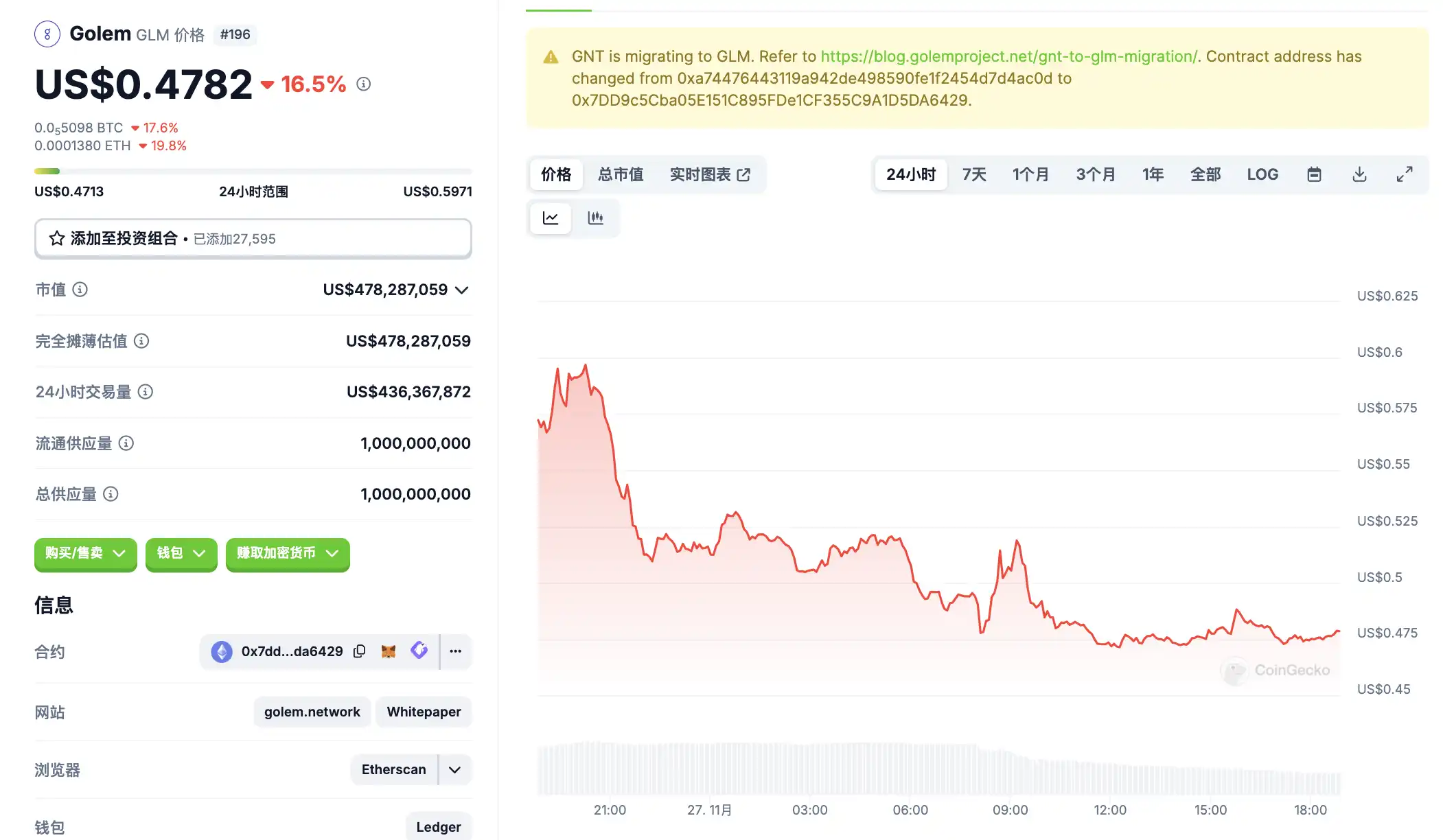The image size is (1443, 840).
Task: Switch to line chart view
Action: (551, 218)
